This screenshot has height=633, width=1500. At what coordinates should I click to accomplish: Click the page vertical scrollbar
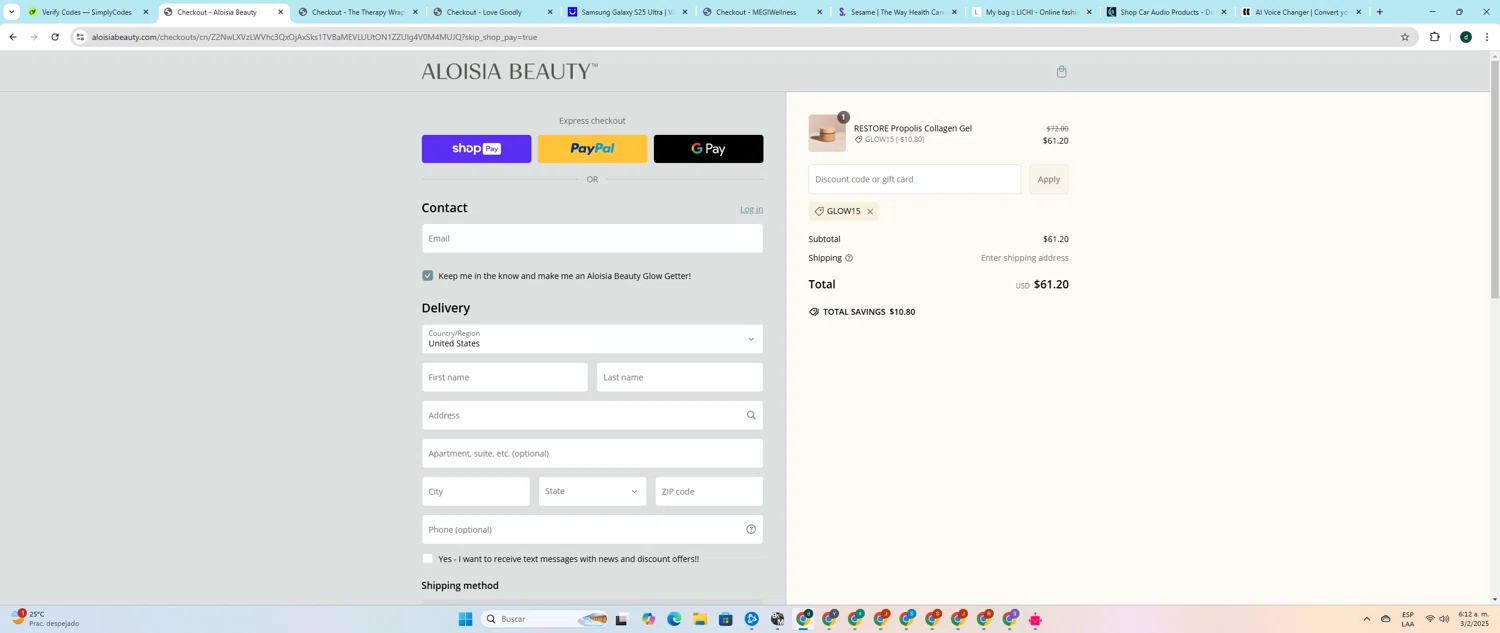1495,180
